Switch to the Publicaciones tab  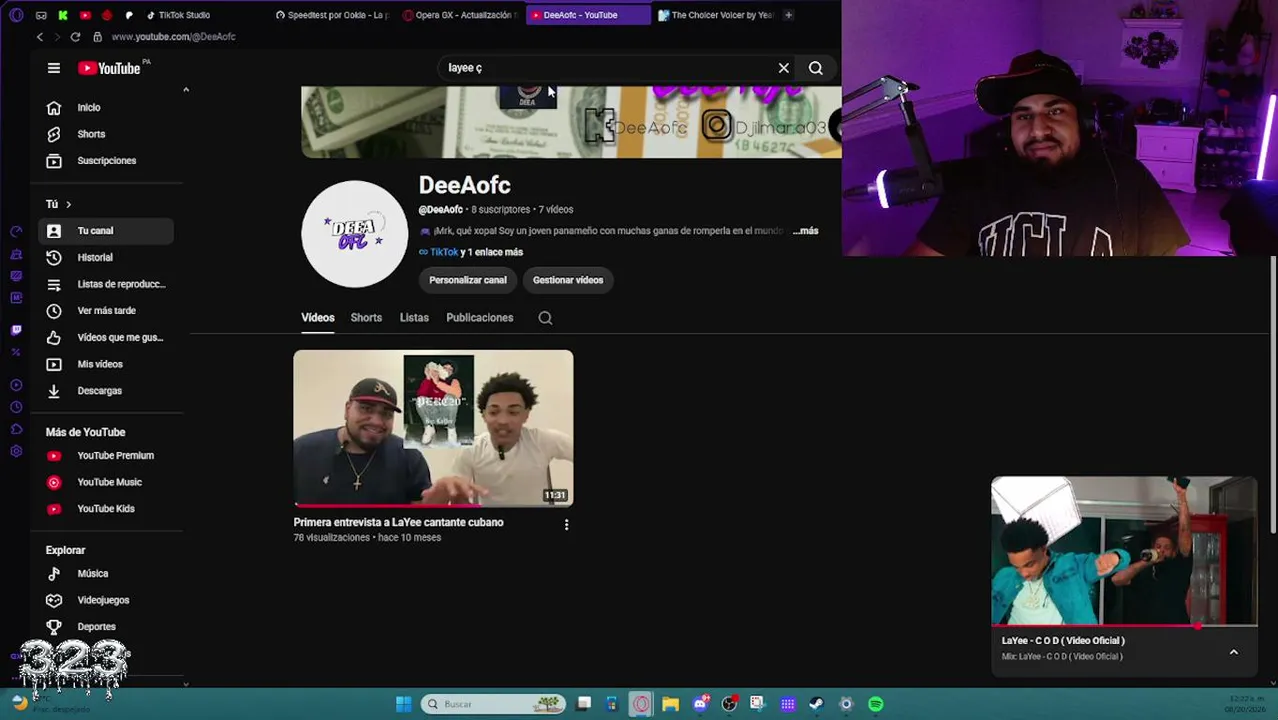(x=480, y=318)
